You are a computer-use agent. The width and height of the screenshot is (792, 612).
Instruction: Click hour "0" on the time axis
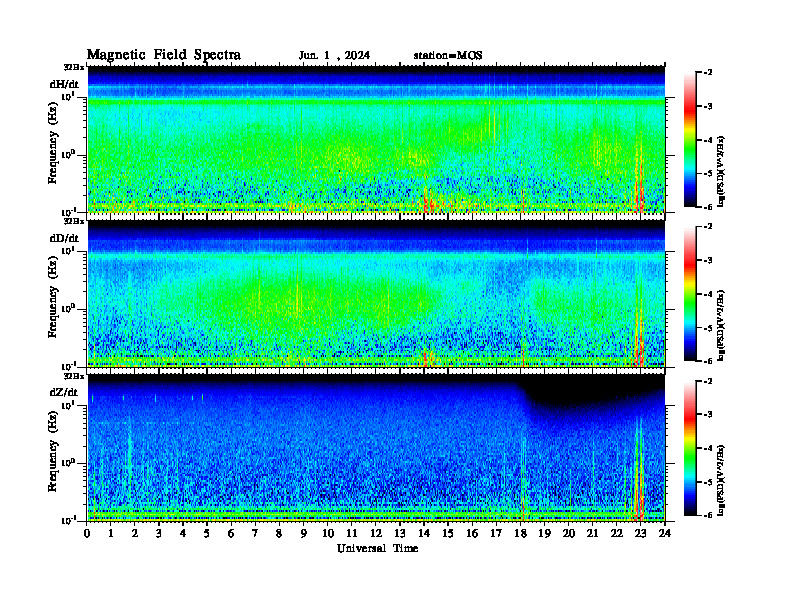[x=87, y=534]
